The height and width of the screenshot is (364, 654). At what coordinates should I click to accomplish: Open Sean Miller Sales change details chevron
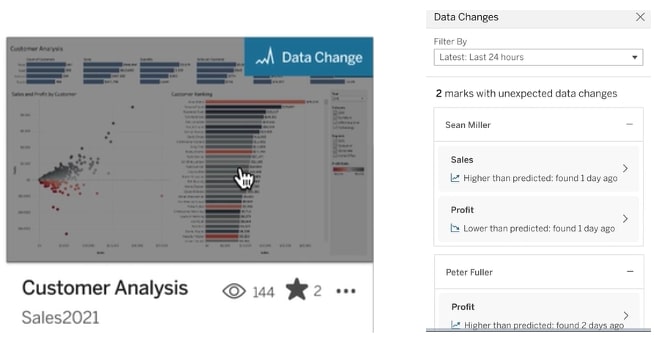(x=625, y=168)
